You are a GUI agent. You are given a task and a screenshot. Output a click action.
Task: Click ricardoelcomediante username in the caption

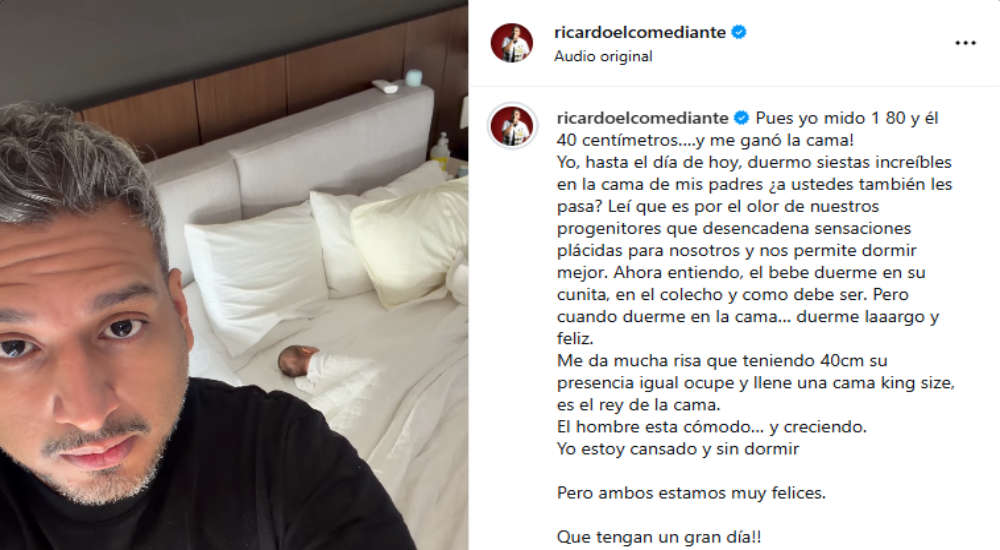642,118
